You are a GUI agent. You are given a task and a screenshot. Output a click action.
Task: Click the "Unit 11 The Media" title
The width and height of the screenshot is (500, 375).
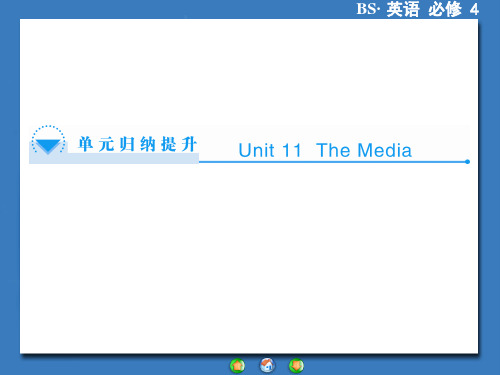pyautogui.click(x=325, y=150)
